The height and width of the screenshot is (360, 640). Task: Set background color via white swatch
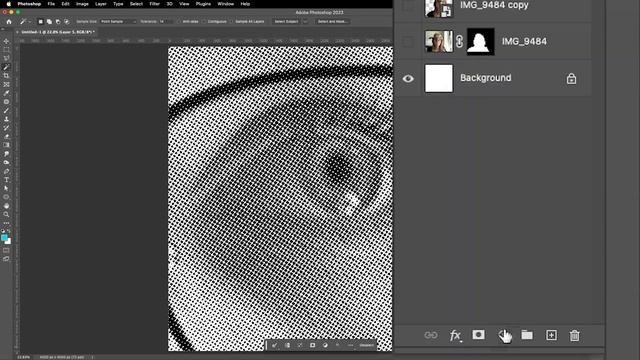point(8,242)
